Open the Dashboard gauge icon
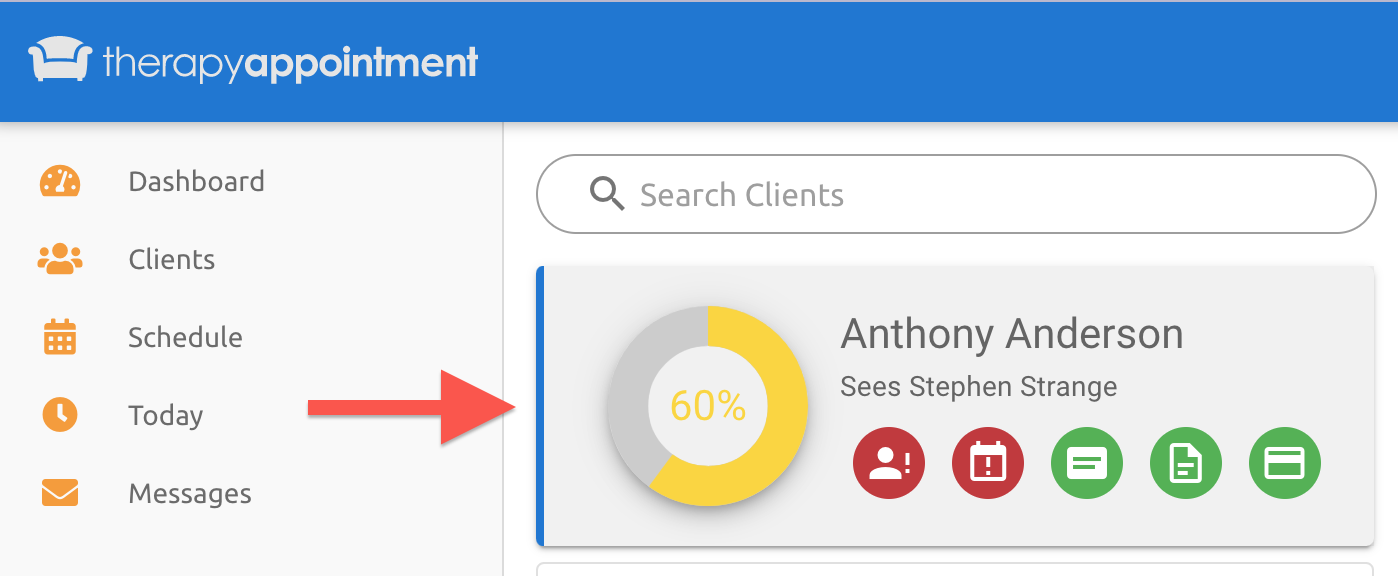The width and height of the screenshot is (1398, 576). (x=60, y=181)
